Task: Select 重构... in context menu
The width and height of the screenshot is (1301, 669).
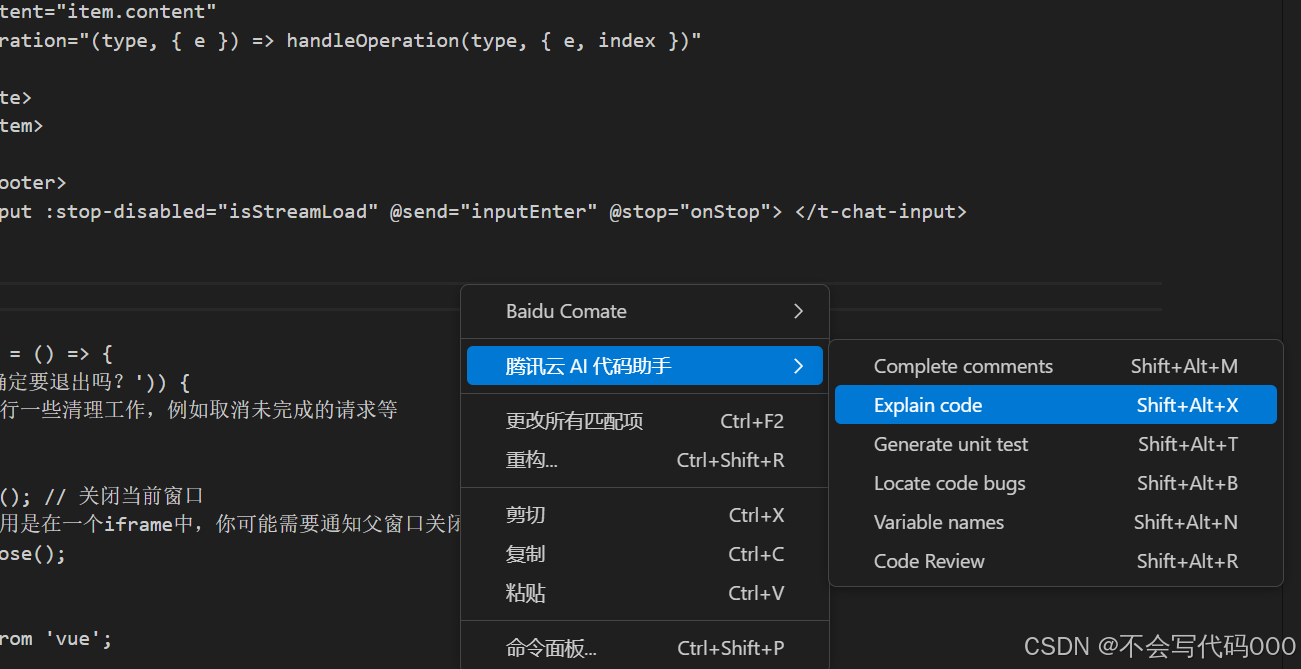Action: (x=644, y=460)
